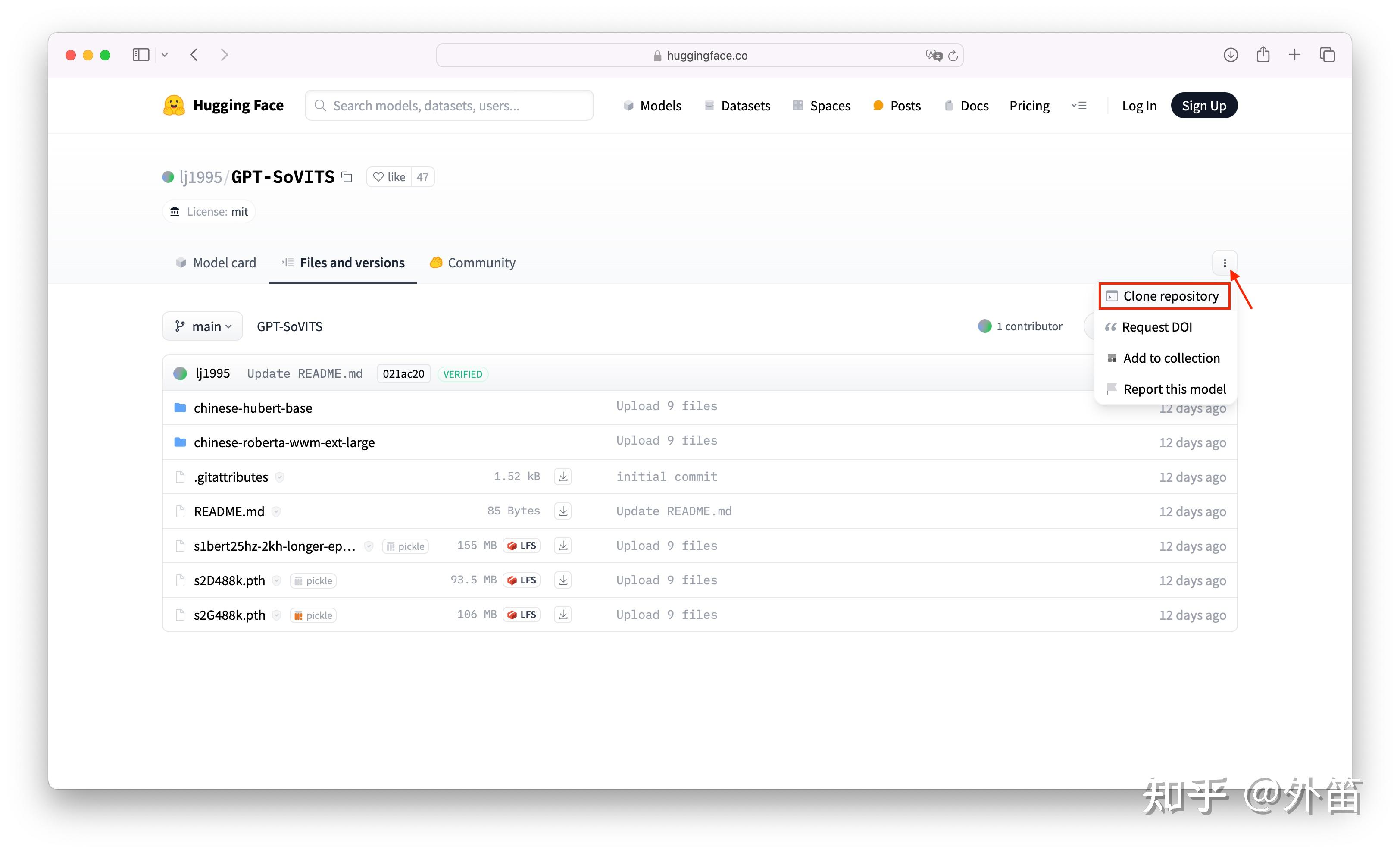
Task: Expand the additional navigation menu icon
Action: point(1078,106)
